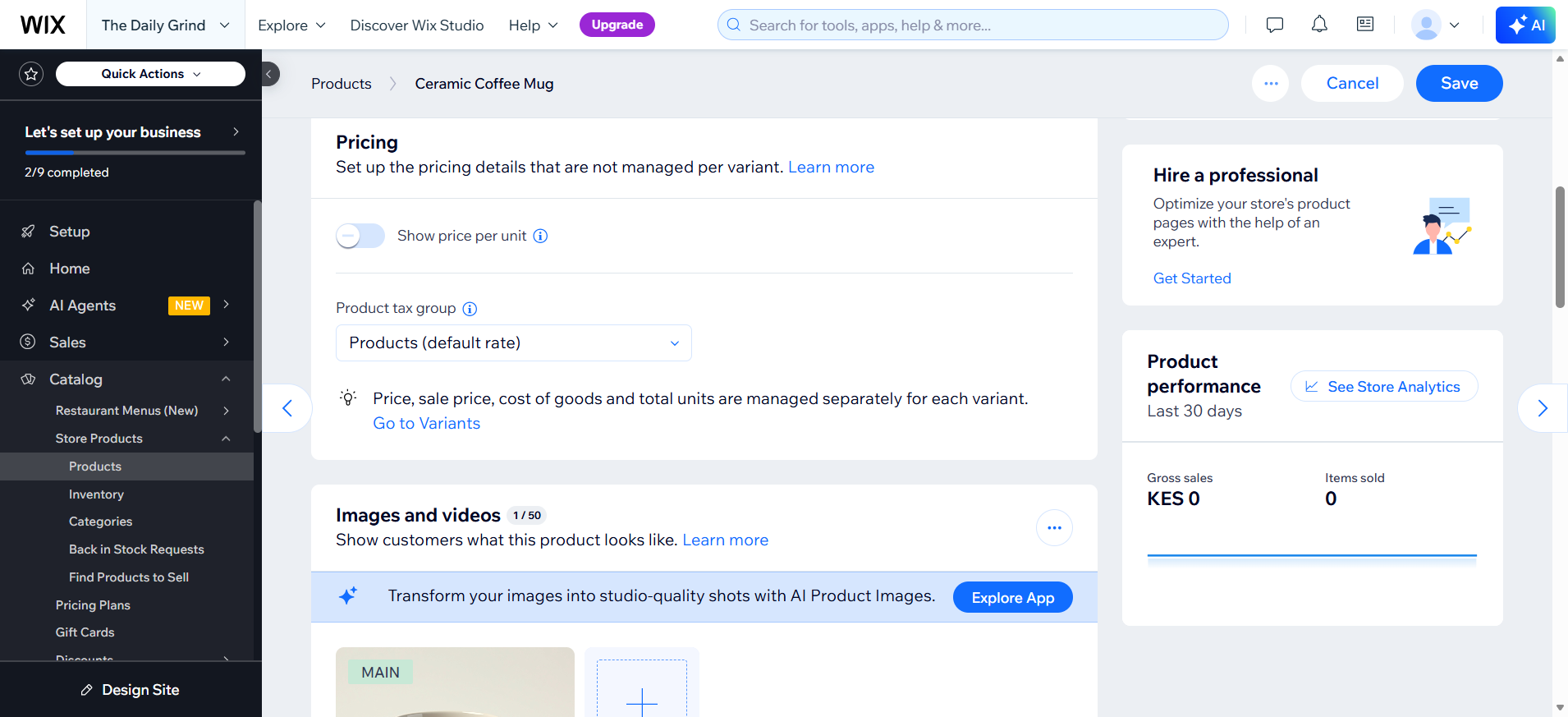Click the AI Agents sparkle icon
This screenshot has height=717, width=1568.
(28, 306)
